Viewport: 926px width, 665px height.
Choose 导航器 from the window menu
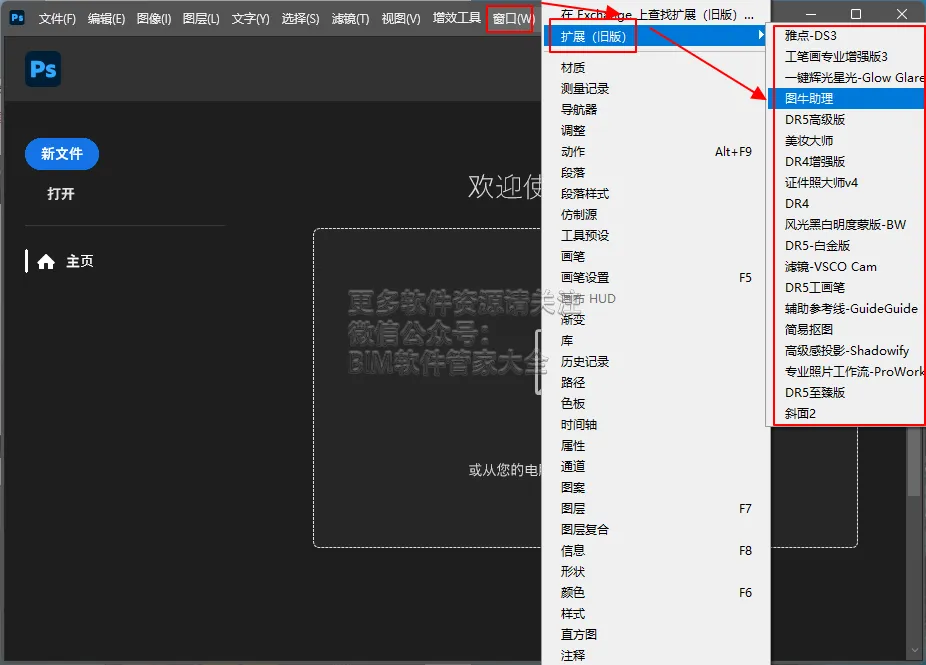(656, 110)
